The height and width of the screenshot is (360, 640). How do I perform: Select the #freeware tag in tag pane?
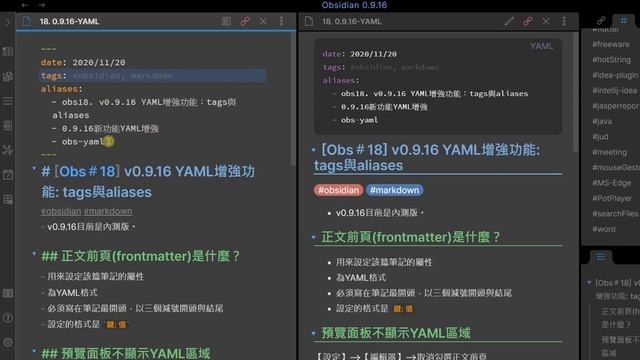611,44
